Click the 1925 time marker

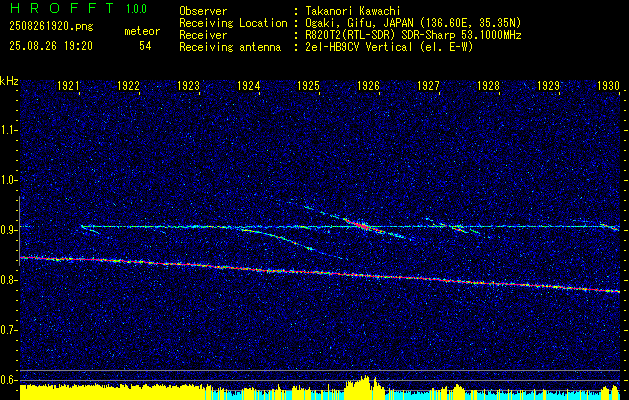(308, 85)
